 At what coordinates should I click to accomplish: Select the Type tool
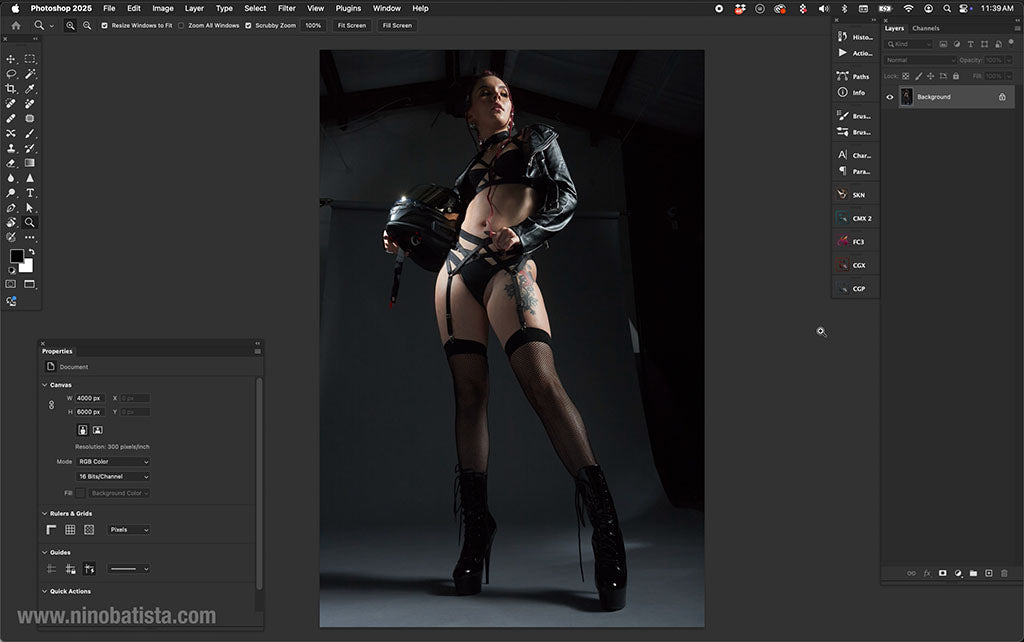tap(29, 192)
